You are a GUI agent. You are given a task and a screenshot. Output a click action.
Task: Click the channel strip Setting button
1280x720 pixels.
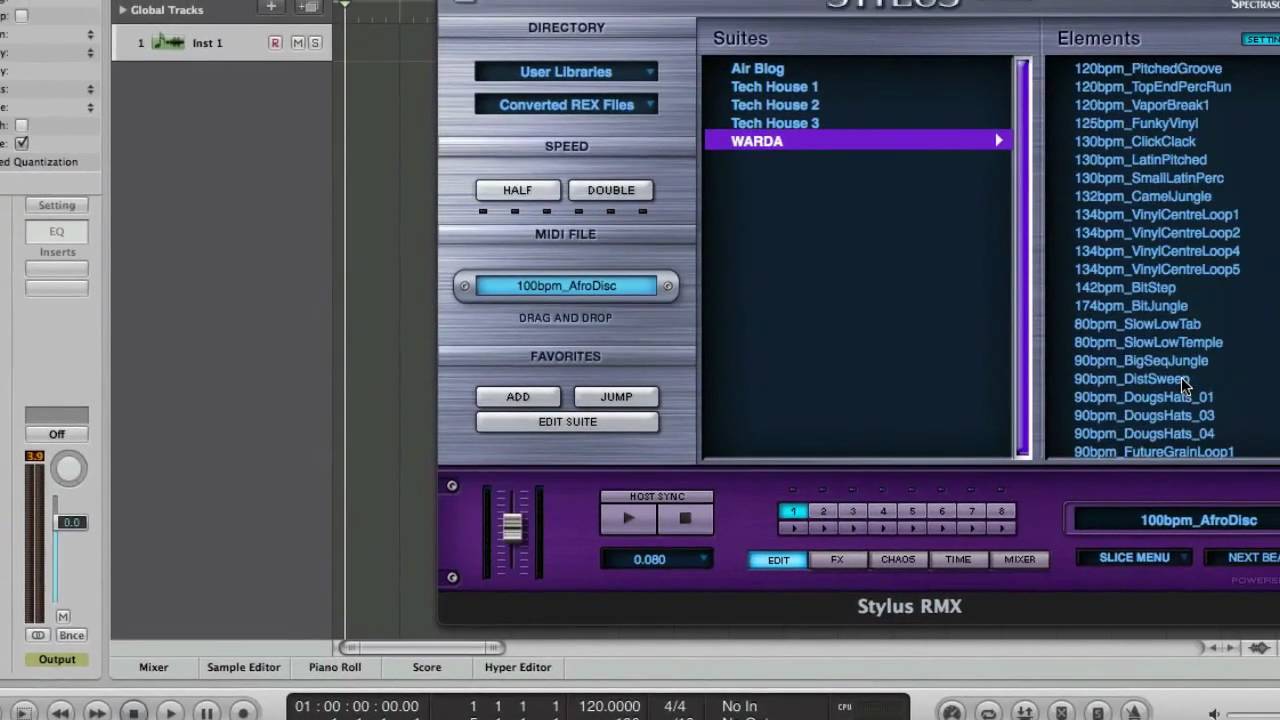click(57, 205)
